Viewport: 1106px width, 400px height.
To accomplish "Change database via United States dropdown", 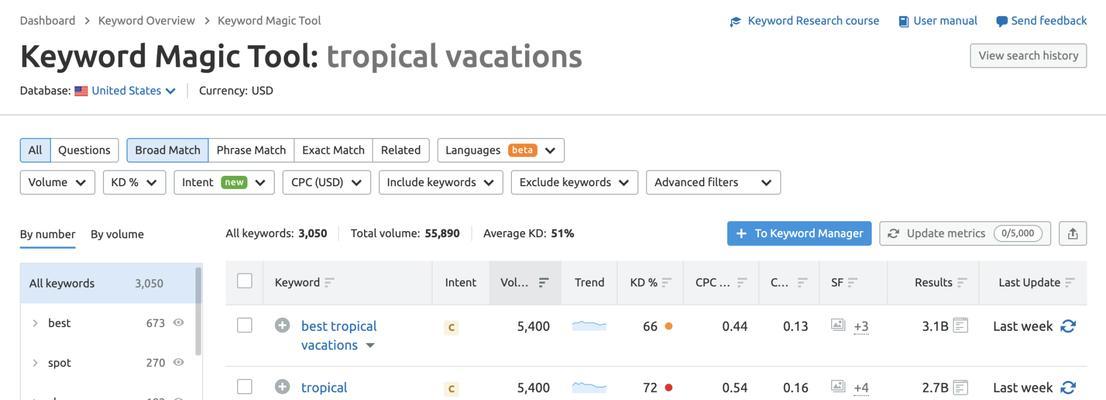I will (133, 91).
